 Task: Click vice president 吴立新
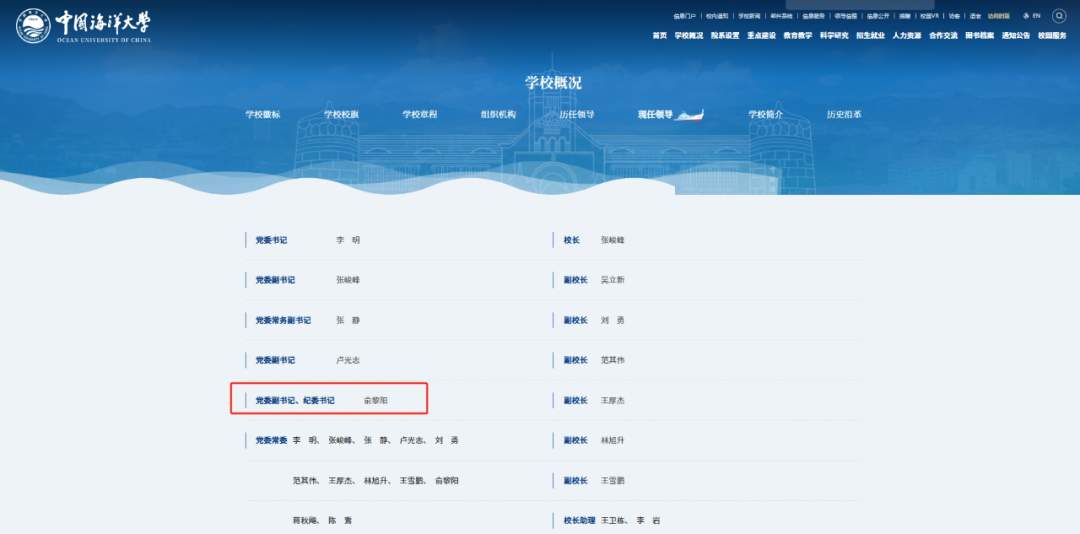613,280
